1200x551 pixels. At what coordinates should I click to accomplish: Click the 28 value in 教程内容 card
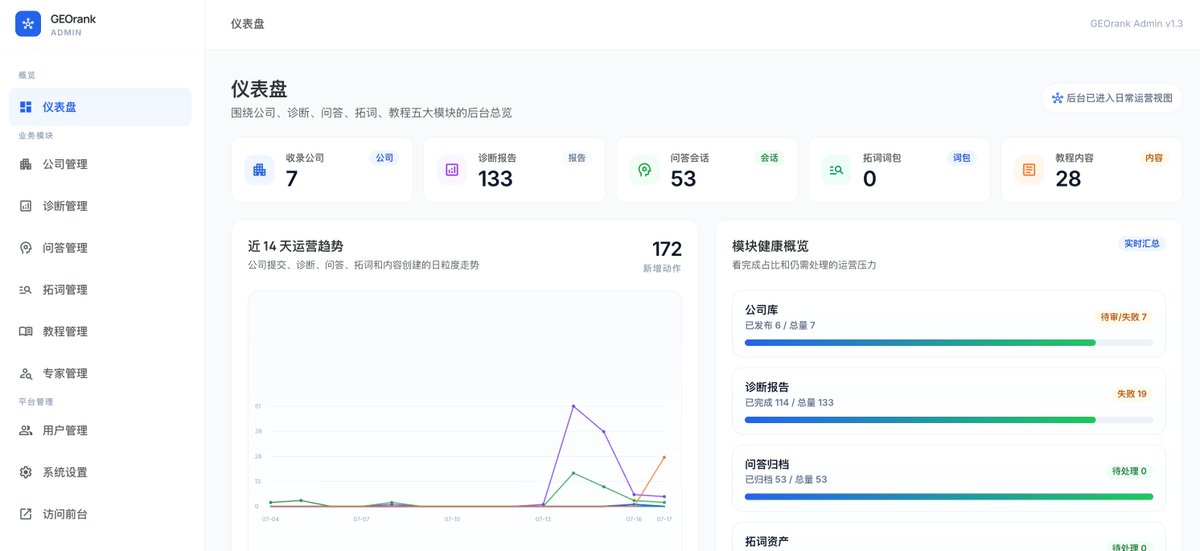click(1068, 179)
